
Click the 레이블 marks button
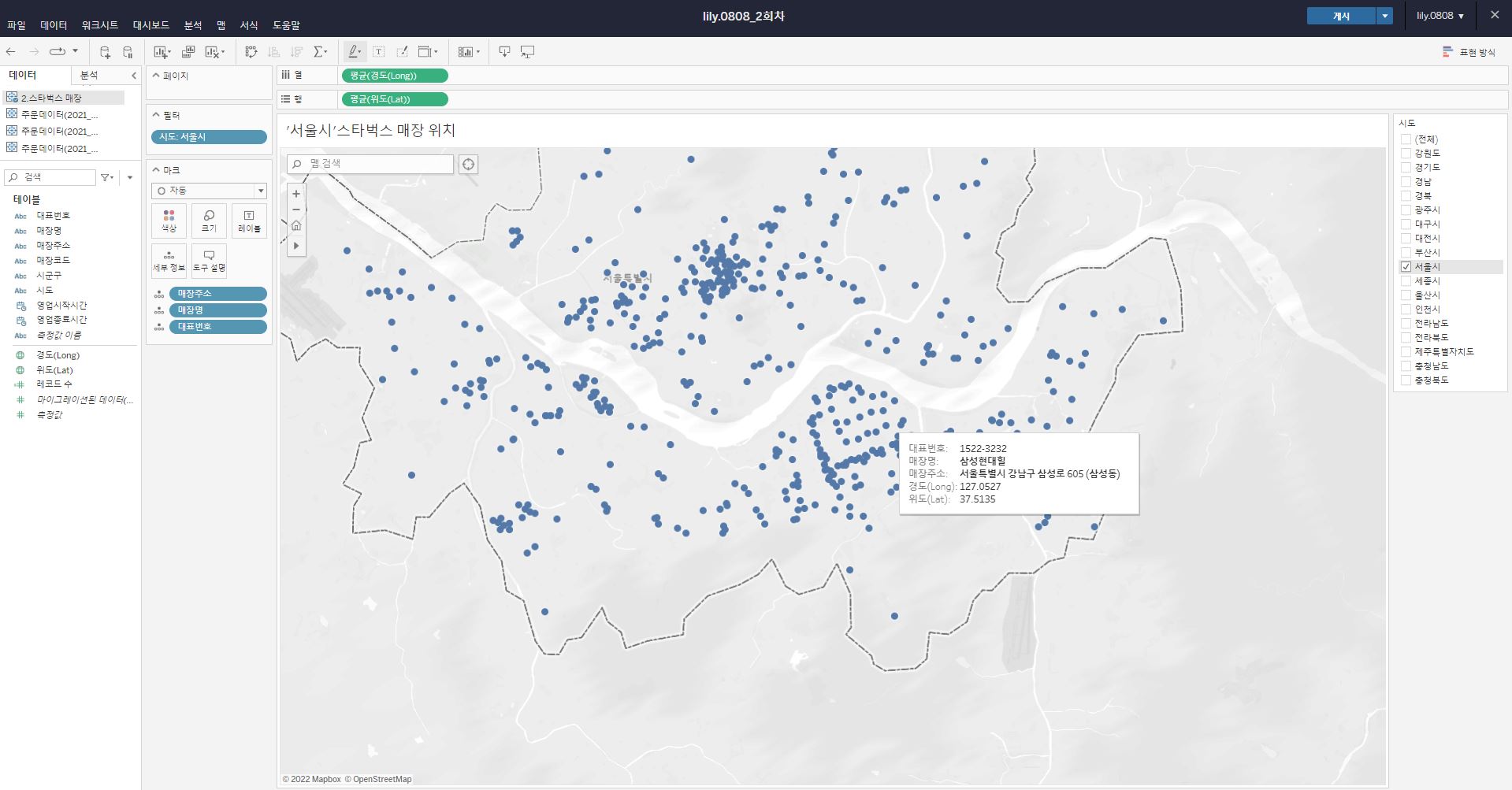249,221
